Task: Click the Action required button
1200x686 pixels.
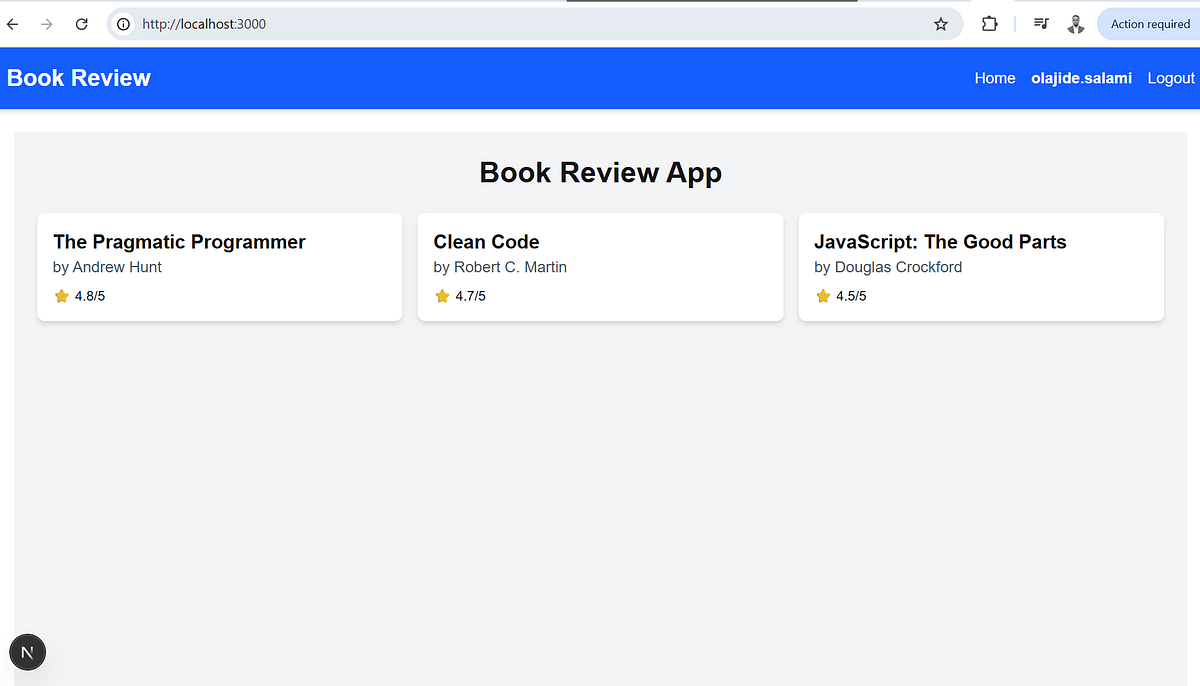Action: pos(1148,23)
